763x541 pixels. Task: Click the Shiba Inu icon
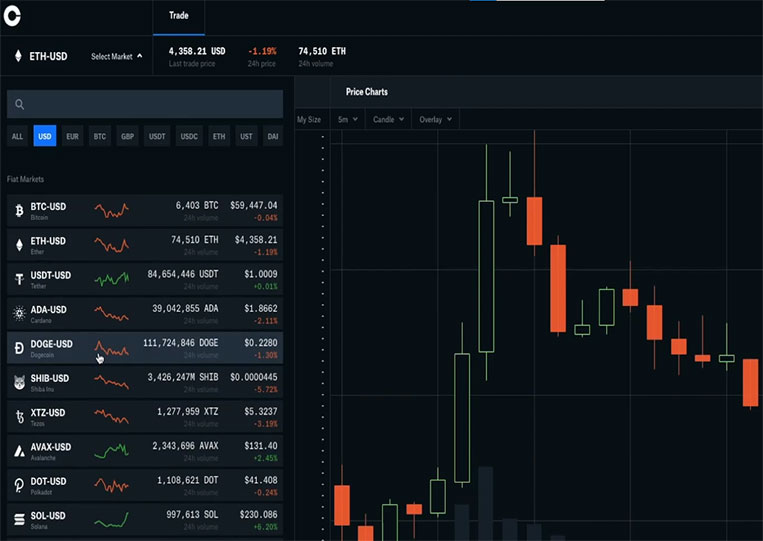pos(19,382)
